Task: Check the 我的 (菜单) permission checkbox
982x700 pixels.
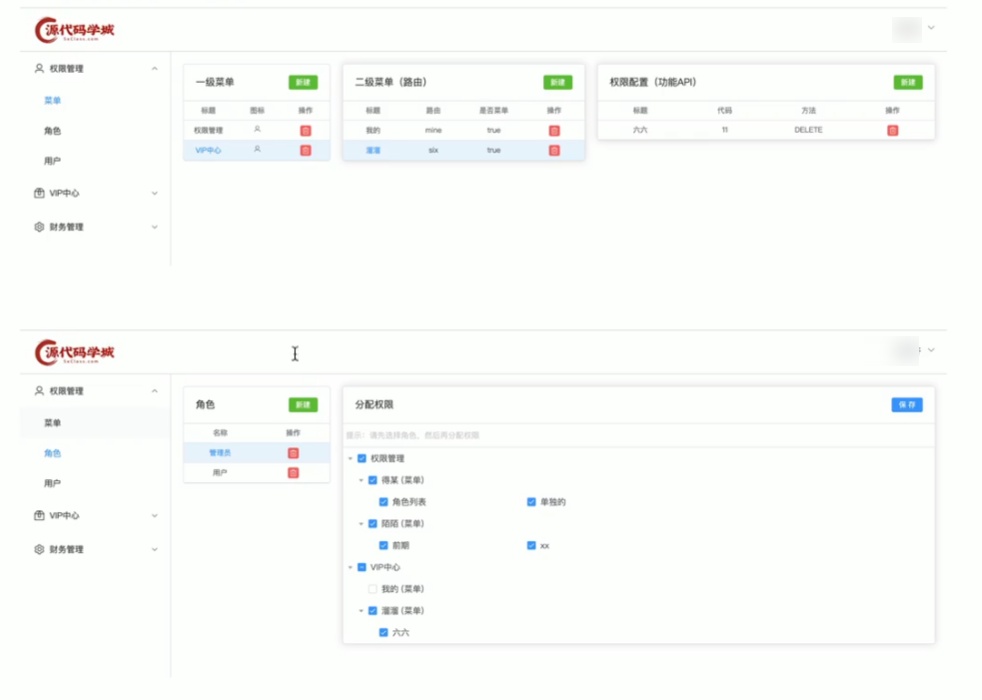Action: pos(373,589)
